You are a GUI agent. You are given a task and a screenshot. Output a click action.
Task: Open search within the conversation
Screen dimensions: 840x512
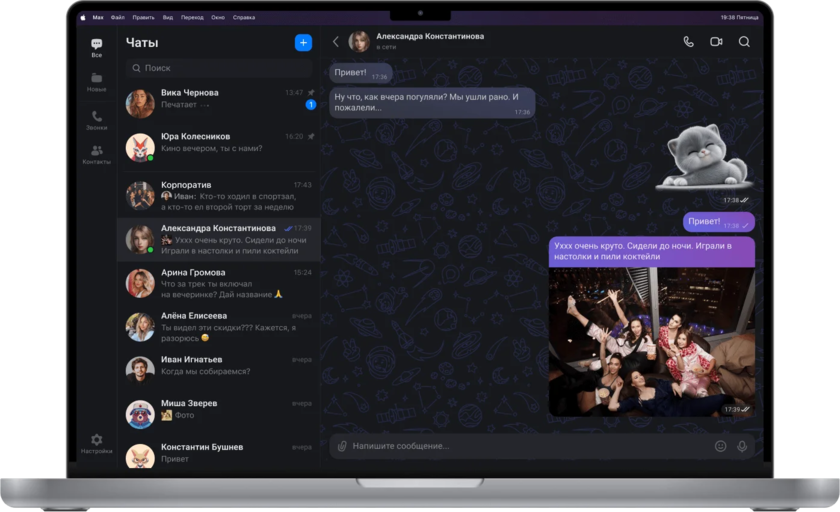click(744, 42)
